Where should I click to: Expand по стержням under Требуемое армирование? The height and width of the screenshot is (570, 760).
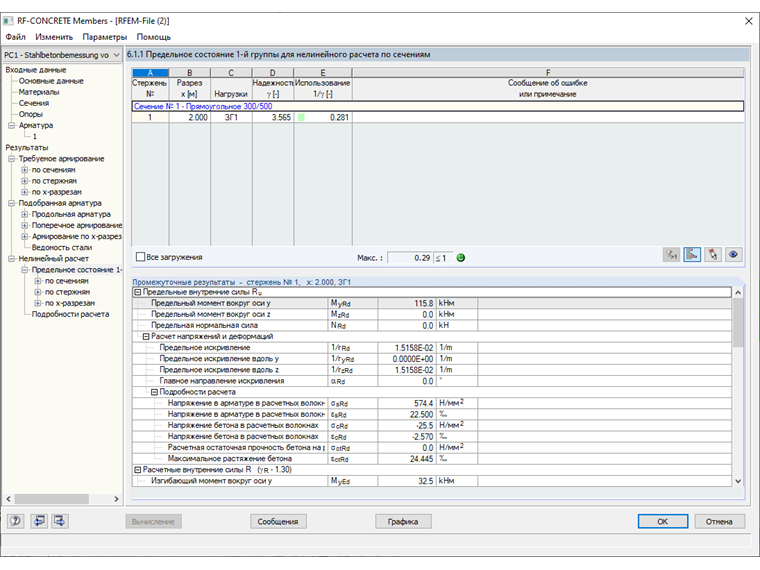[25, 181]
